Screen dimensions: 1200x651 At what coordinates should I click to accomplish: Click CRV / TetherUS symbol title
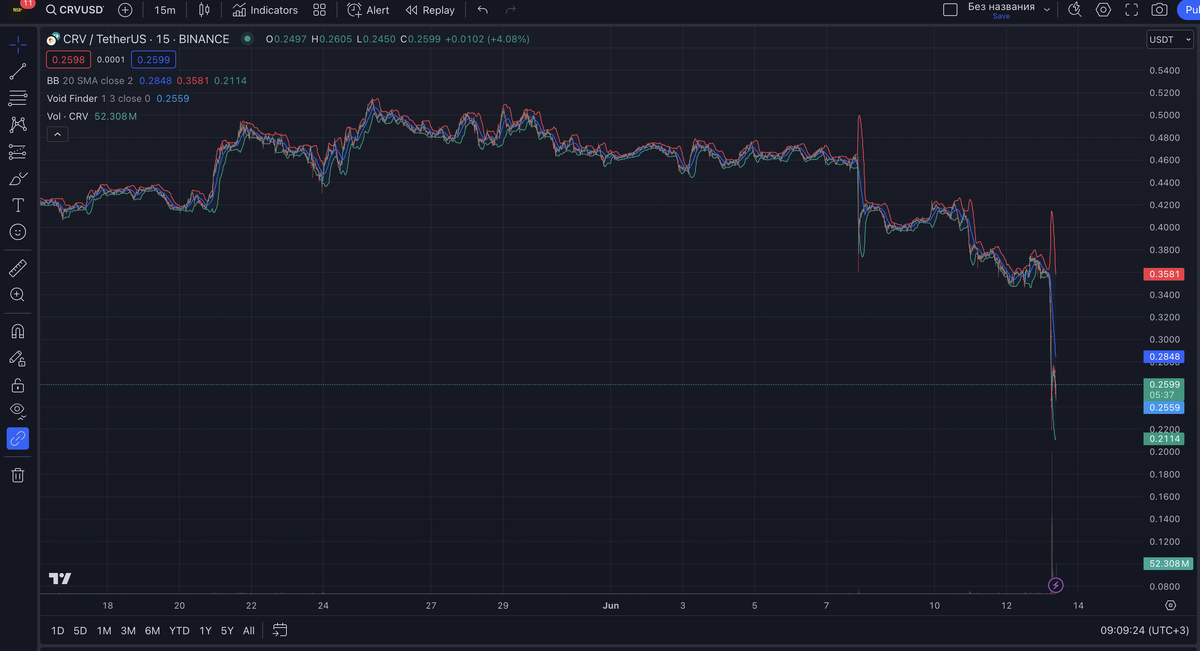[146, 39]
